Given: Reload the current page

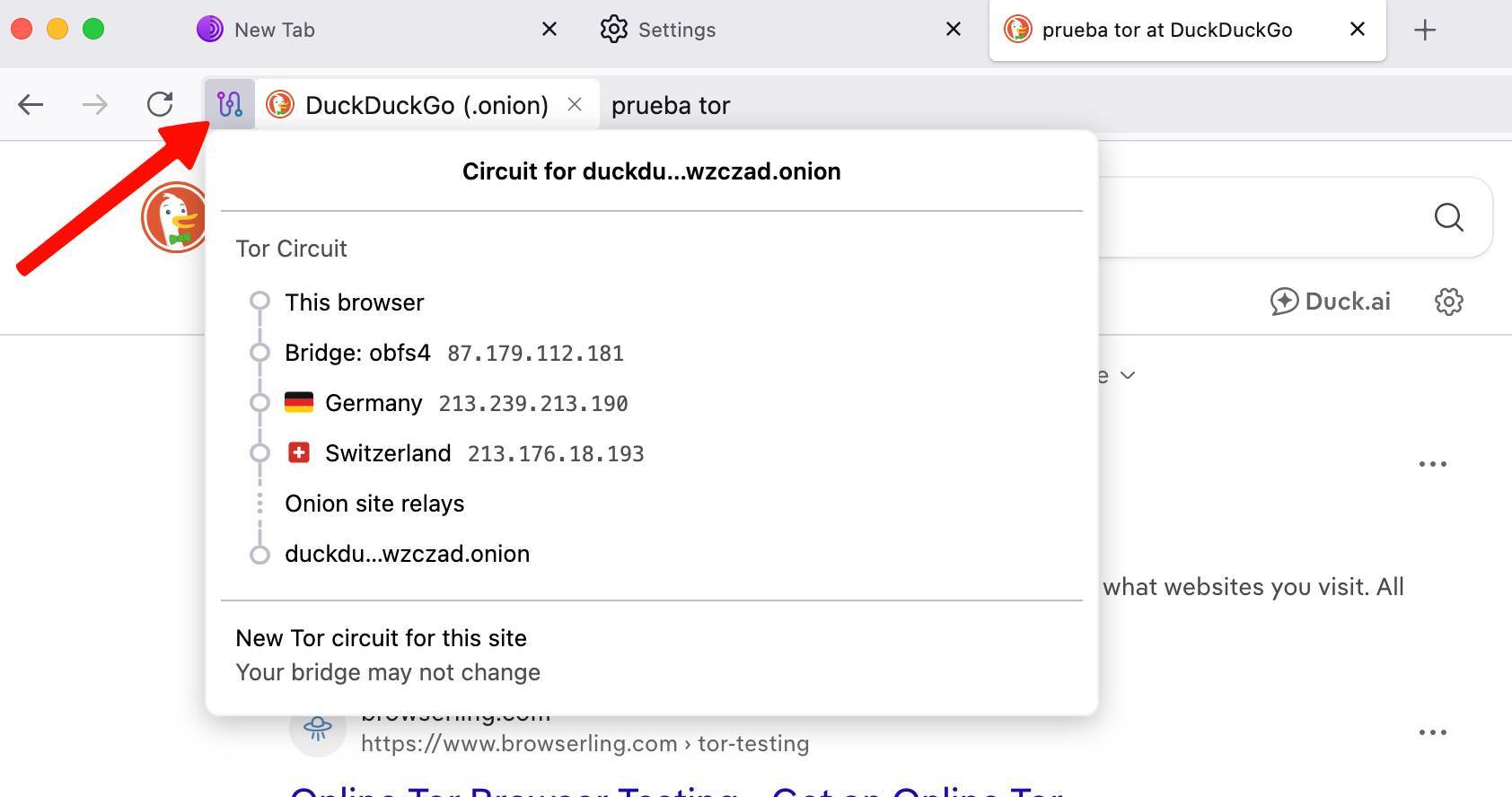Looking at the screenshot, I should tap(160, 105).
